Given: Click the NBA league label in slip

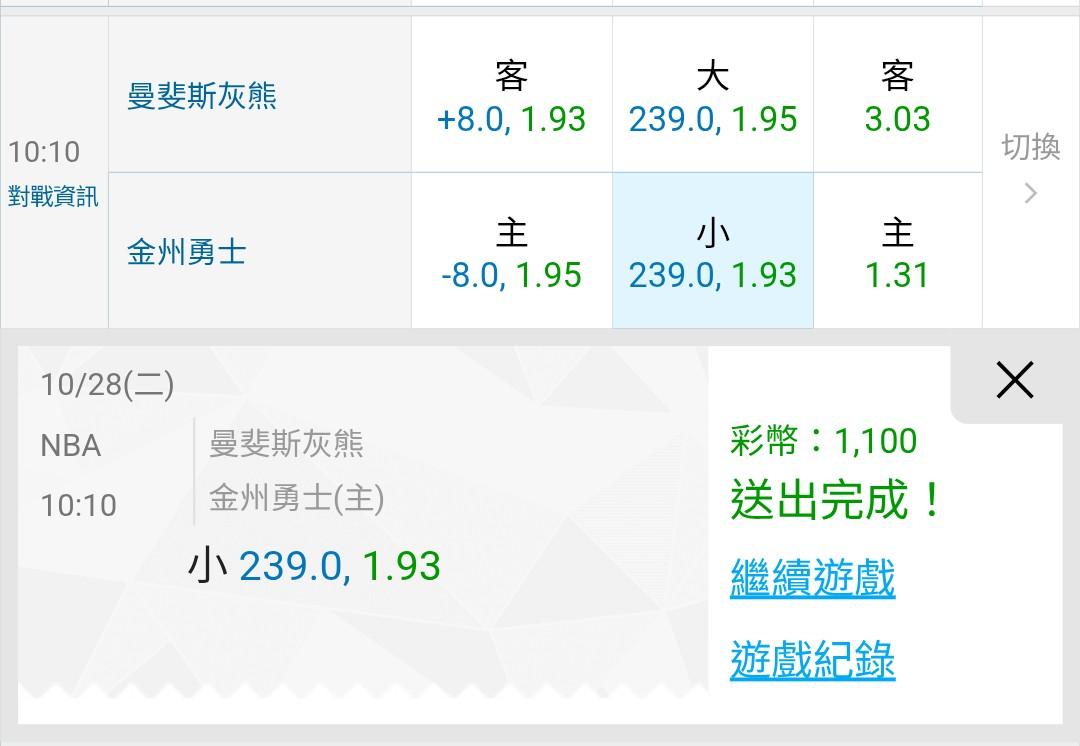Looking at the screenshot, I should 71,446.
